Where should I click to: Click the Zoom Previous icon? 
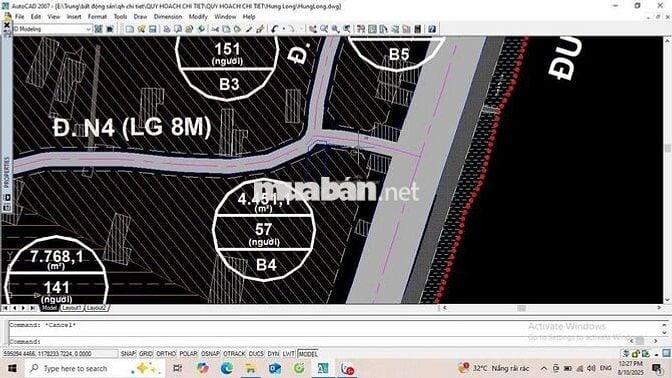point(346,29)
